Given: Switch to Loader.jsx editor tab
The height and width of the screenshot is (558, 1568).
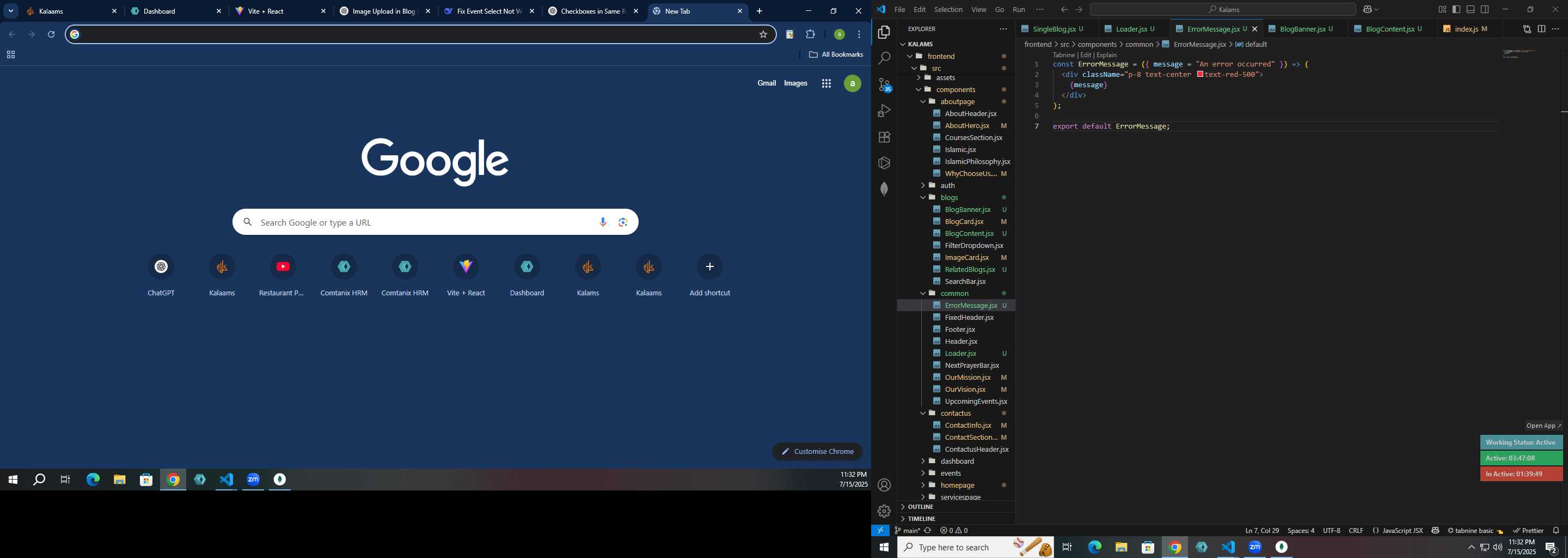Looking at the screenshot, I should (x=1135, y=29).
